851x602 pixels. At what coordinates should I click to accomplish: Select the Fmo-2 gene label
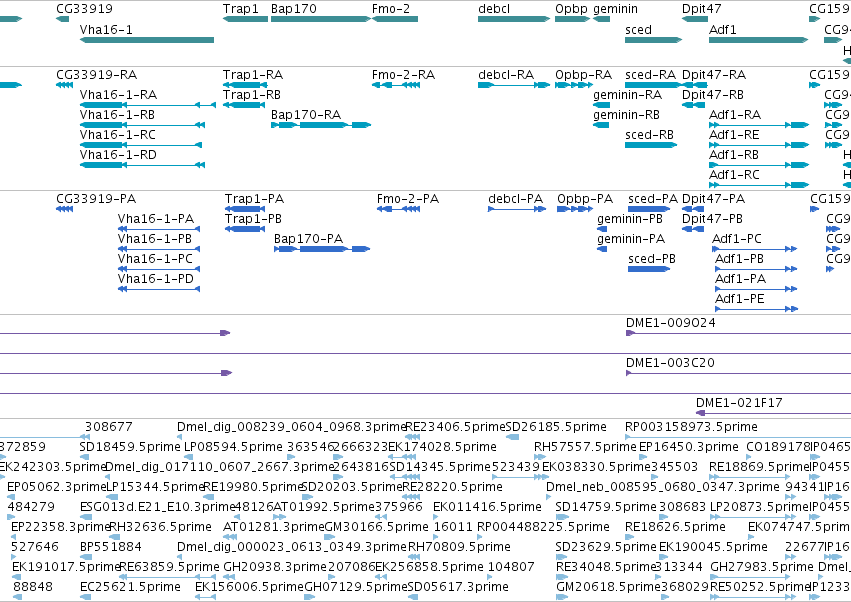(x=391, y=9)
